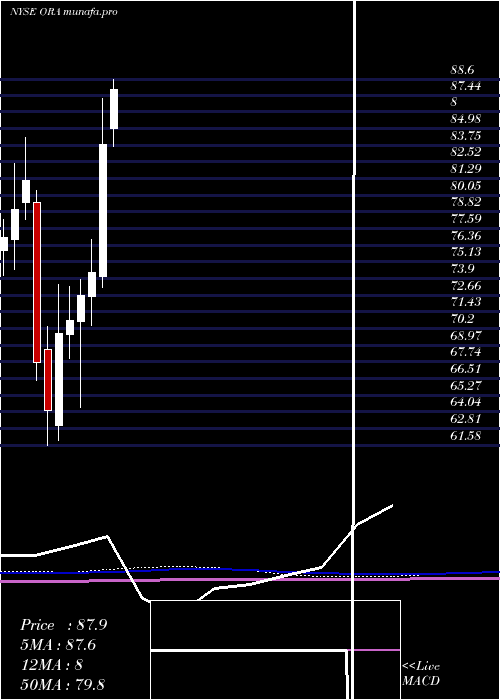The width and height of the screenshot is (500, 700).
Task: Click the tallest white candlestick body
Action: pyautogui.click(x=103, y=210)
